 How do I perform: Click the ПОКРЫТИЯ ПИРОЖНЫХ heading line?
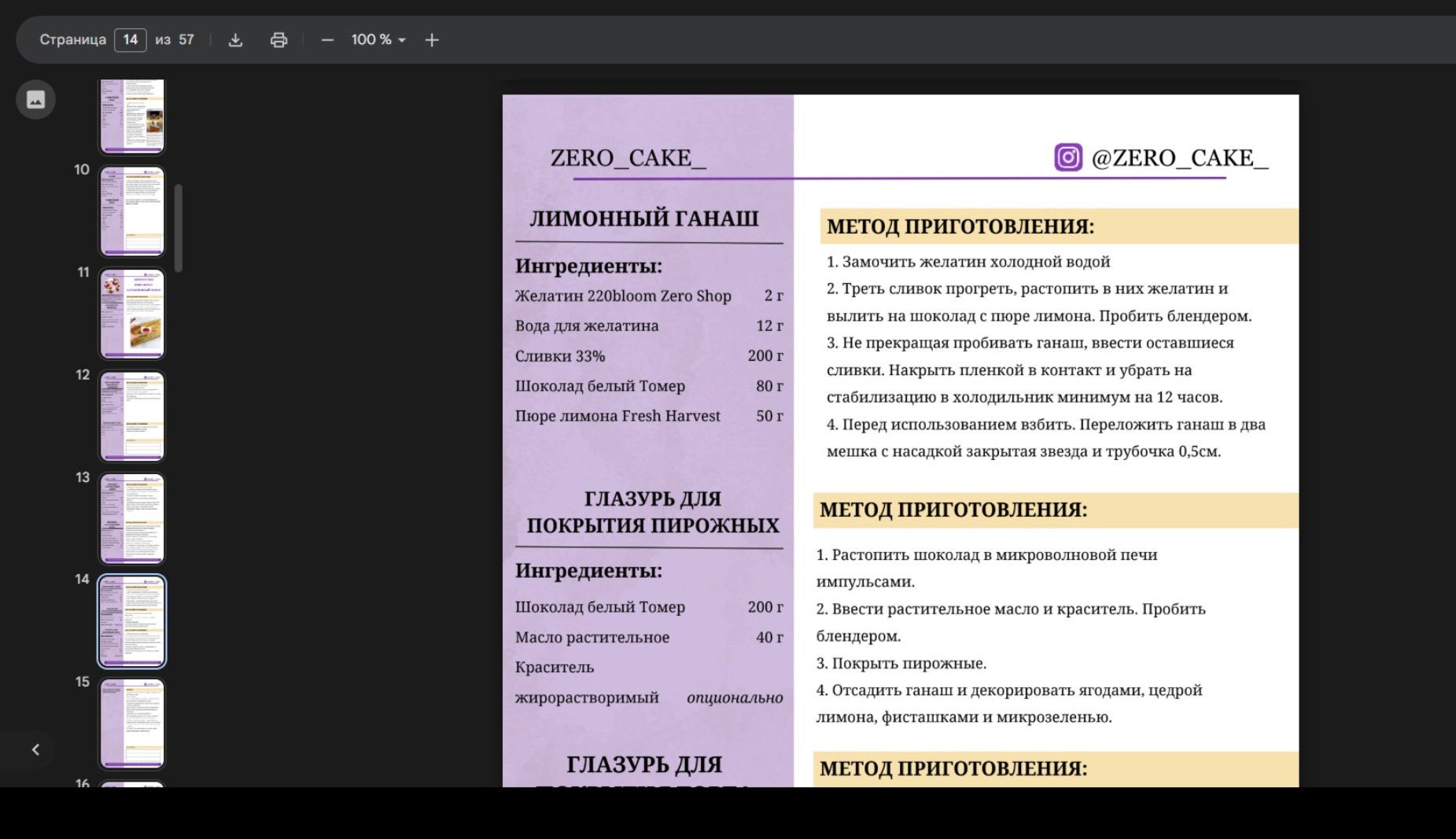[x=653, y=525]
